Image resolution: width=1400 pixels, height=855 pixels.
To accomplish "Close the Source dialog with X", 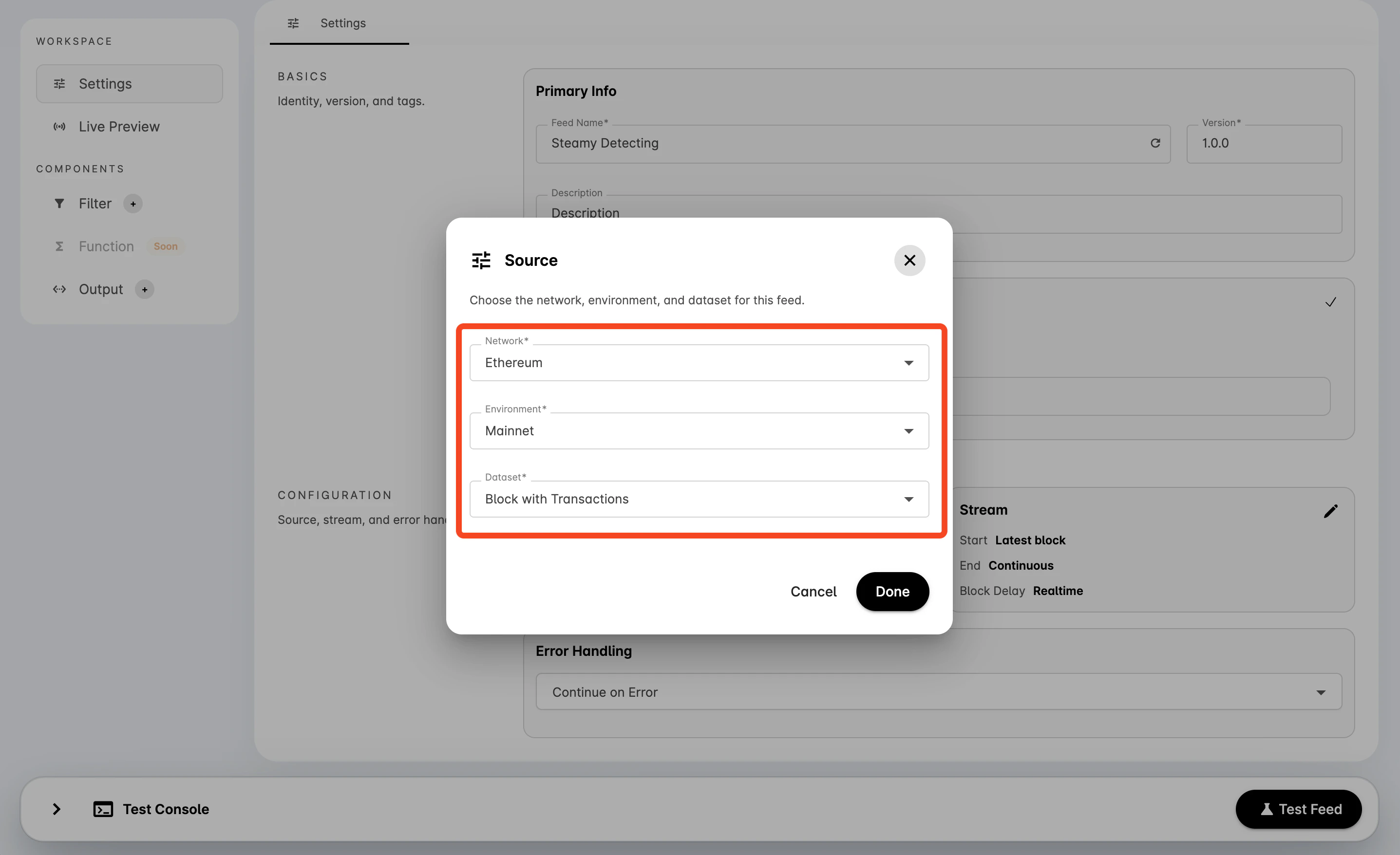I will [909, 260].
